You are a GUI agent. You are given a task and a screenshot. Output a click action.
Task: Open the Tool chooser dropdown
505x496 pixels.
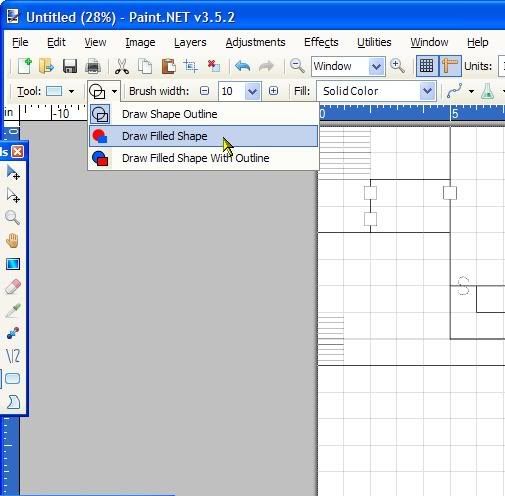pos(60,91)
